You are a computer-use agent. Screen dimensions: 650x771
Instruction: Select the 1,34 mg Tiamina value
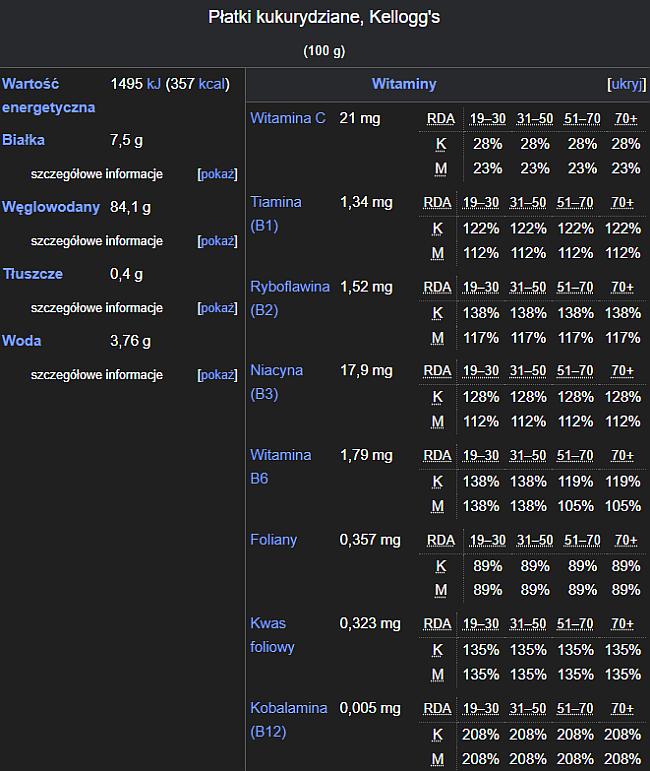click(366, 202)
